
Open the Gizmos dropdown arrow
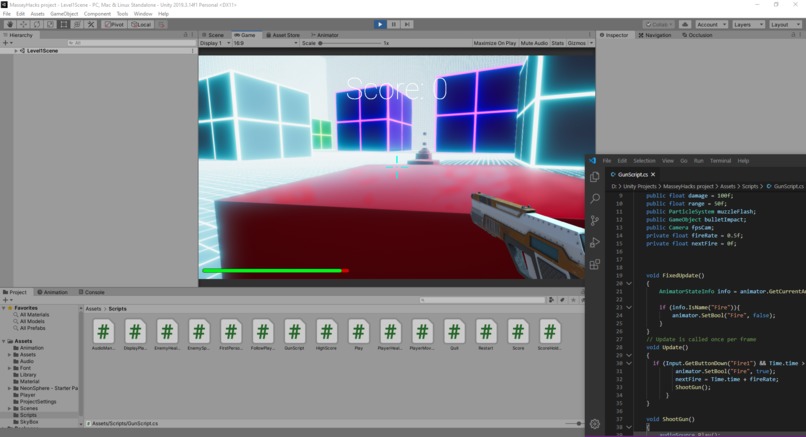[591, 43]
